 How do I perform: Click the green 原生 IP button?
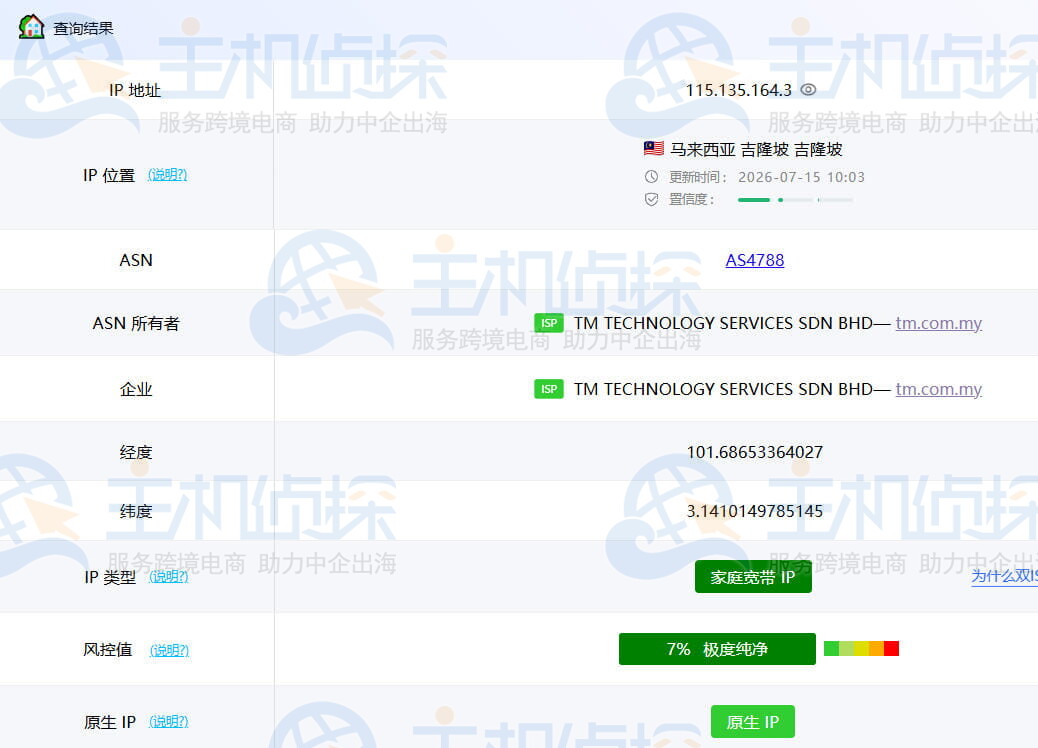753,722
